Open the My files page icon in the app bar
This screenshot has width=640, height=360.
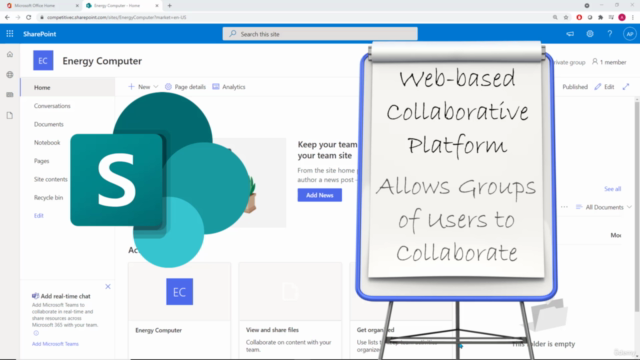(x=10, y=116)
